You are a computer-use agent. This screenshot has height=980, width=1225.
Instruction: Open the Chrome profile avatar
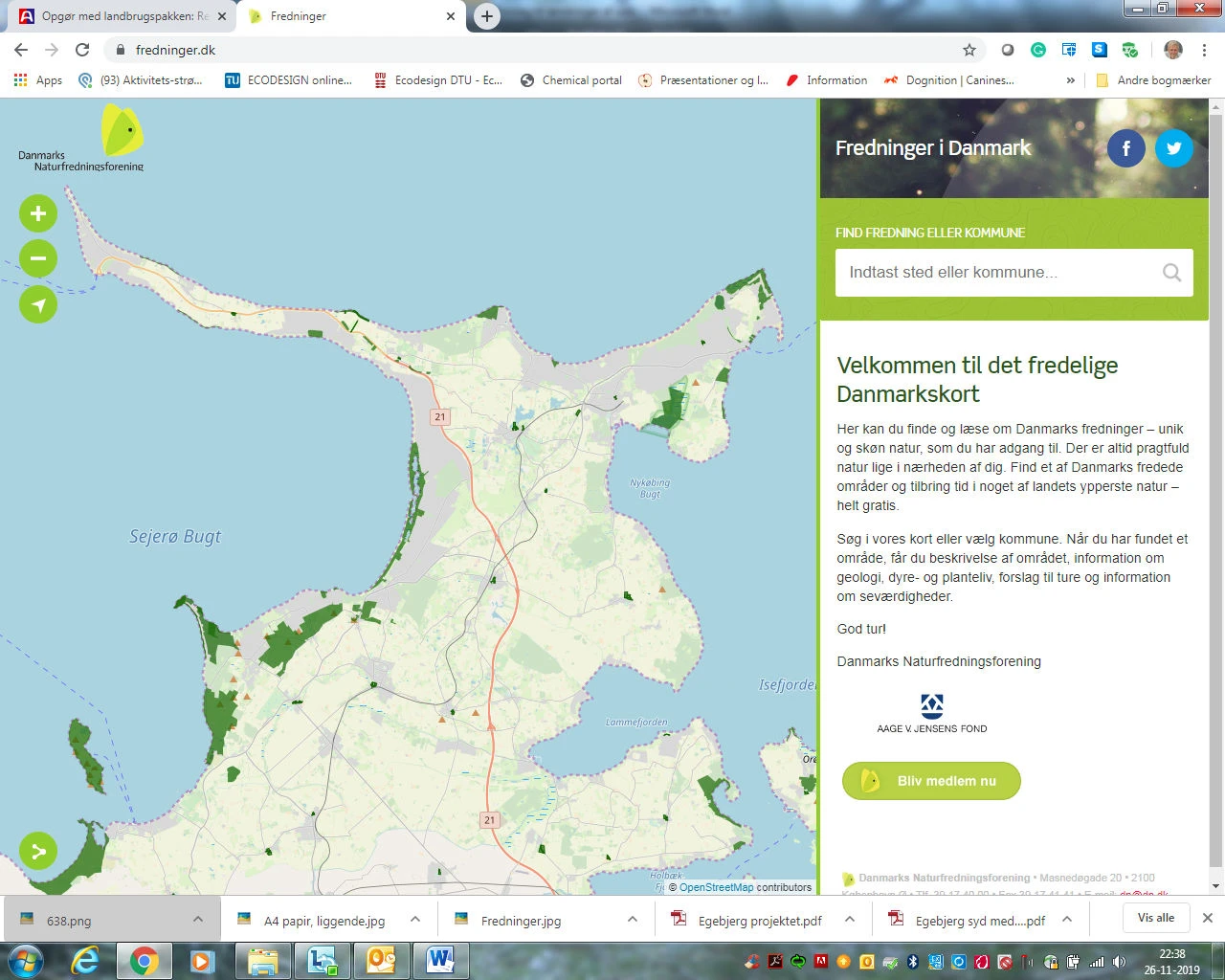(1173, 50)
